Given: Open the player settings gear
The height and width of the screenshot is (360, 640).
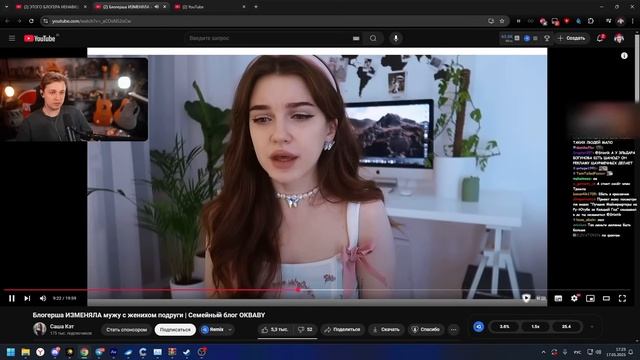Looking at the screenshot, I should tap(574, 298).
